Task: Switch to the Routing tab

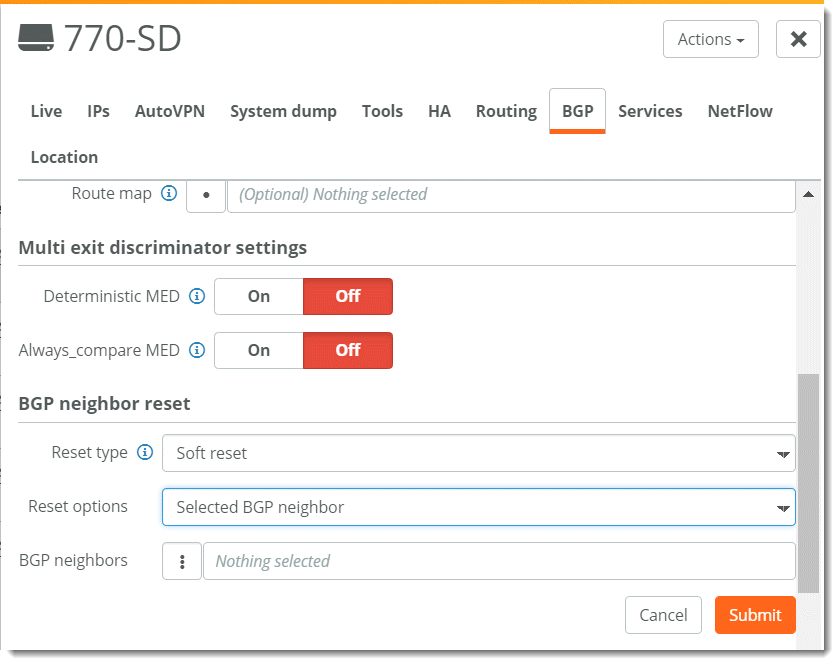Action: pos(506,111)
